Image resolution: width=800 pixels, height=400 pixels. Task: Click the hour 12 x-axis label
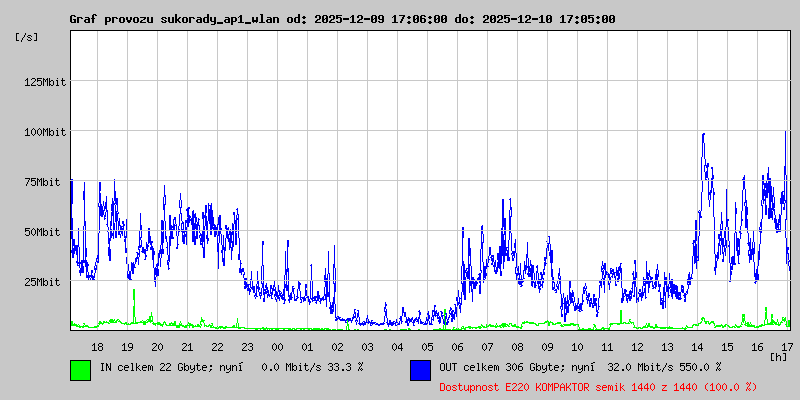pyautogui.click(x=637, y=347)
